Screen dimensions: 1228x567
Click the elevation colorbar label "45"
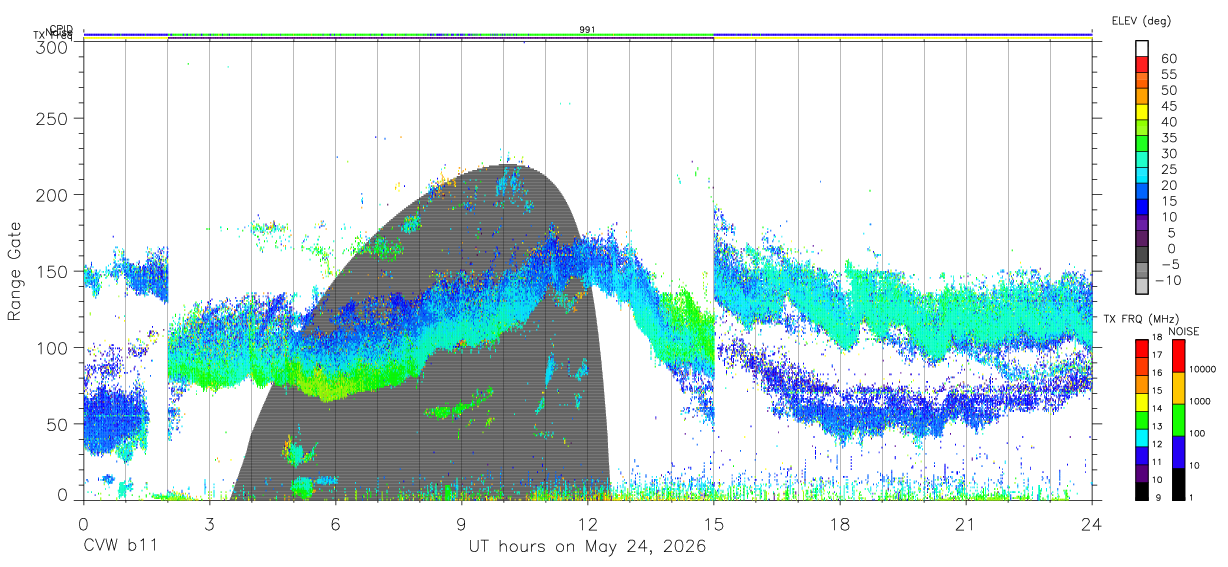pos(1168,106)
